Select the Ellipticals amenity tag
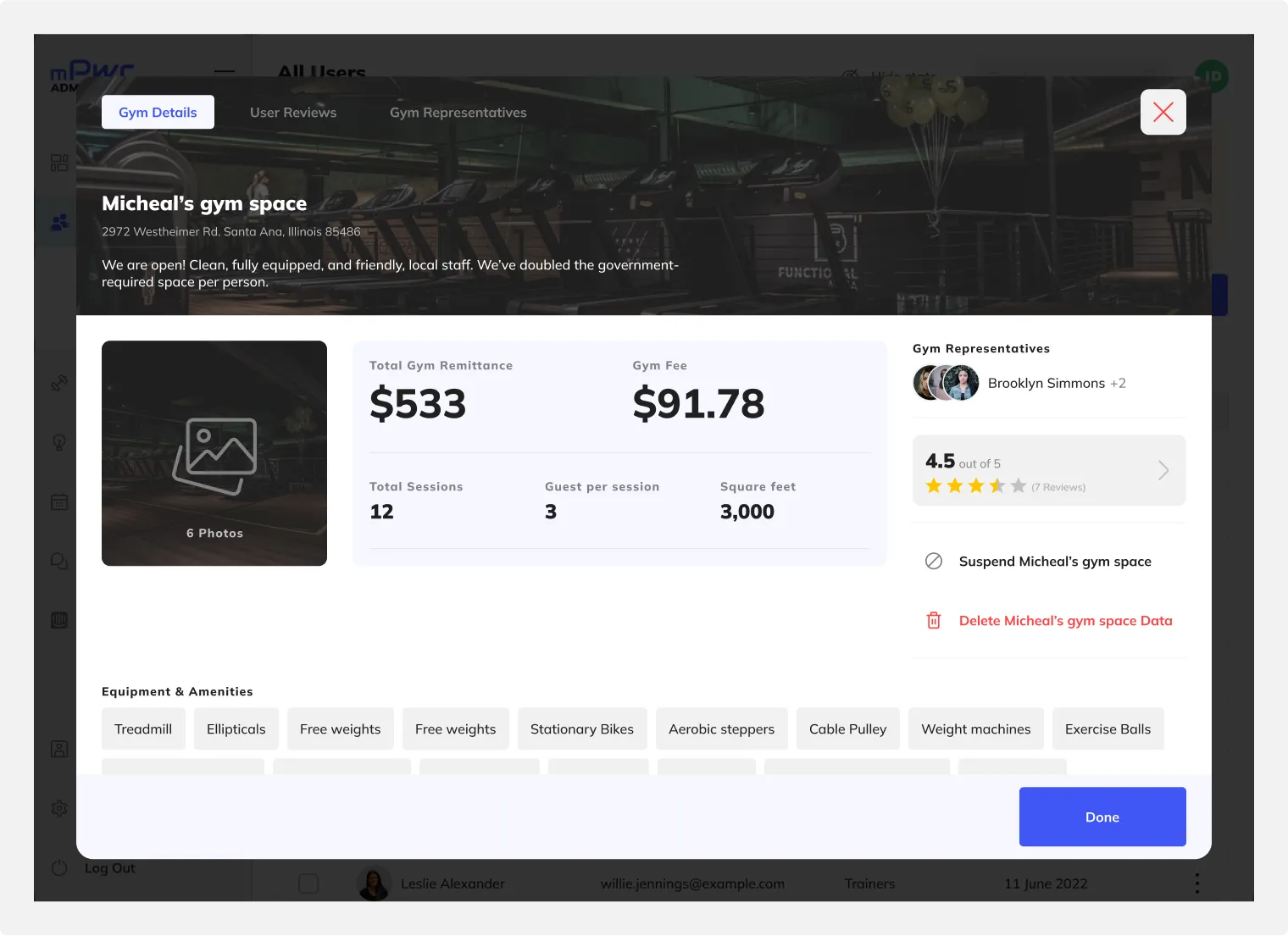Image resolution: width=1288 pixels, height=936 pixels. point(236,728)
